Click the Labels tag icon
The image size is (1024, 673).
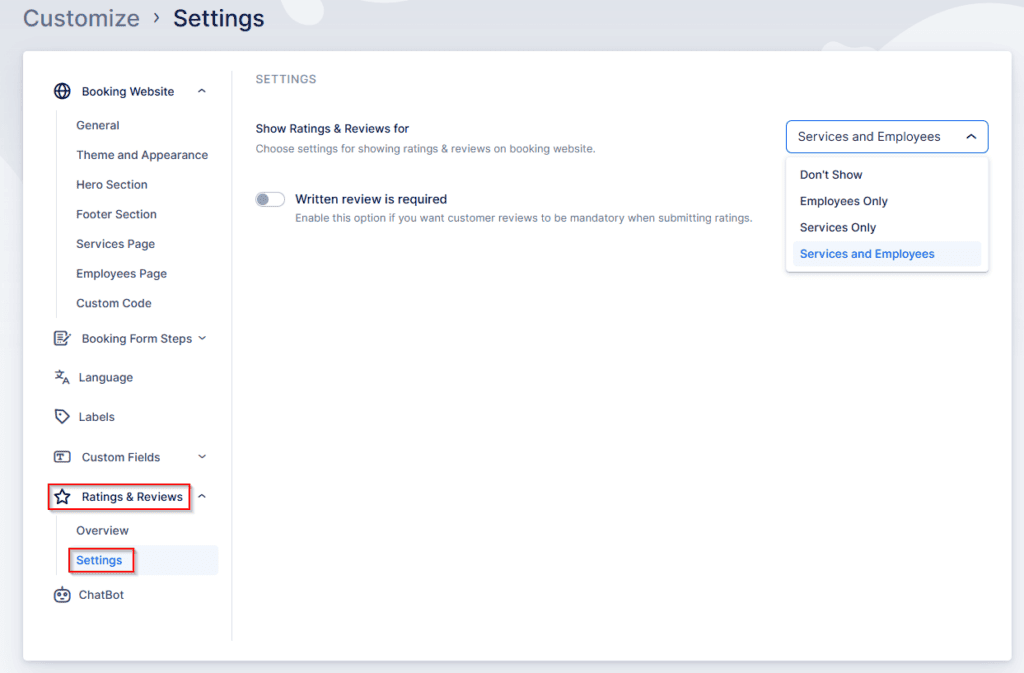click(x=62, y=416)
